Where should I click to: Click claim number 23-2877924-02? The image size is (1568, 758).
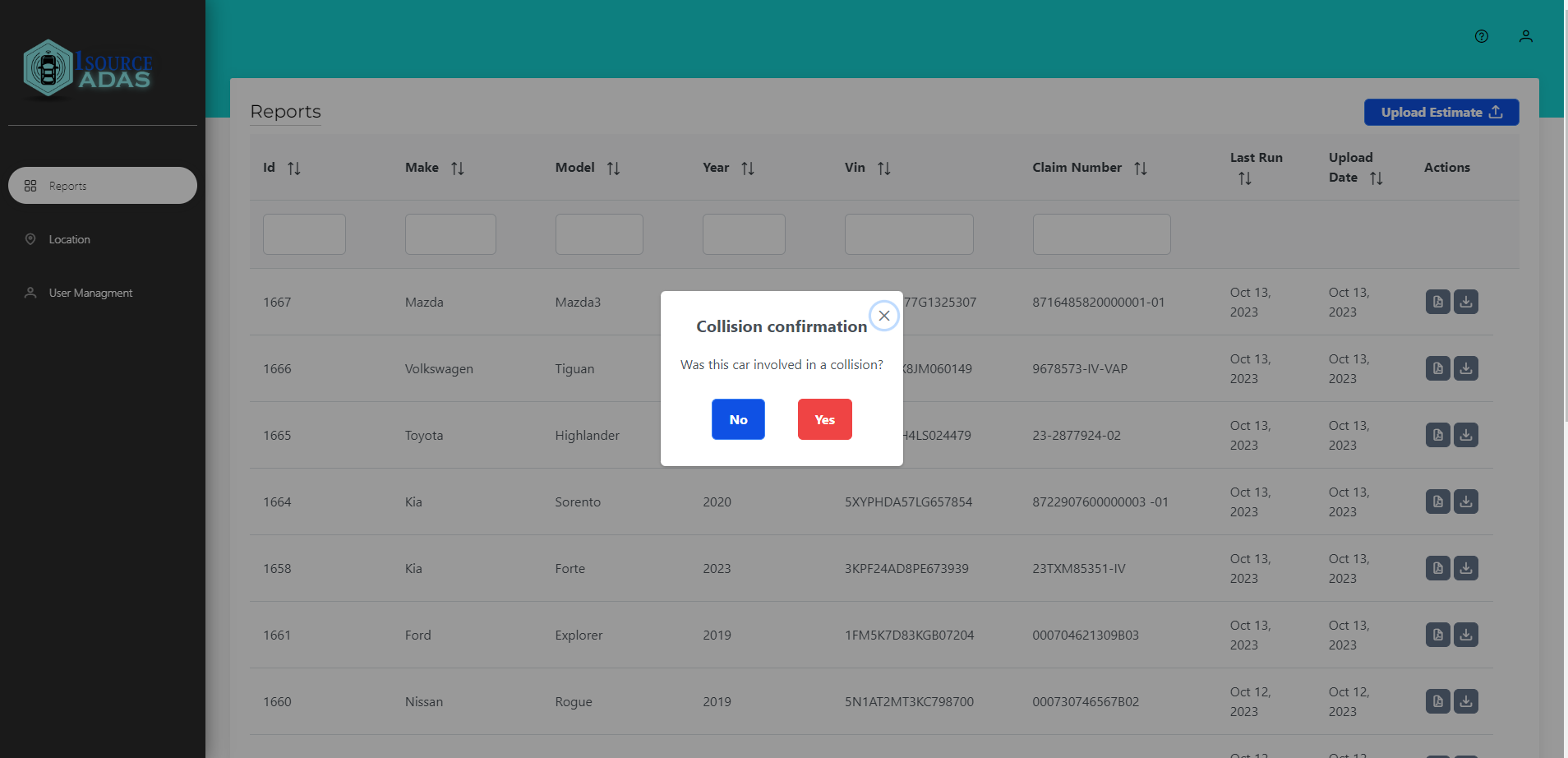tap(1077, 436)
